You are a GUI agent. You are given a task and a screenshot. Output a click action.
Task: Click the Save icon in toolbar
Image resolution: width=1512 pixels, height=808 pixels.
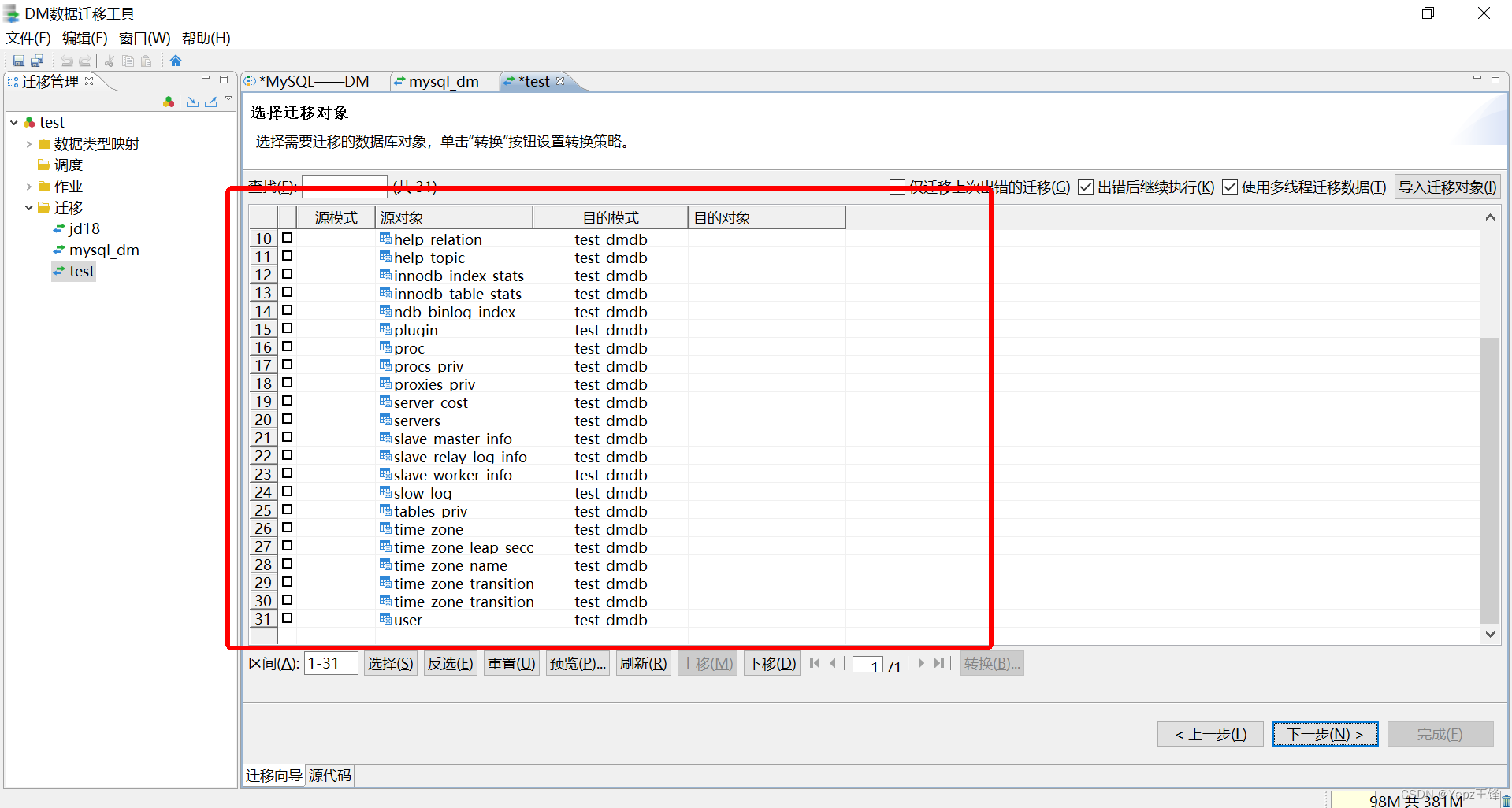19,61
